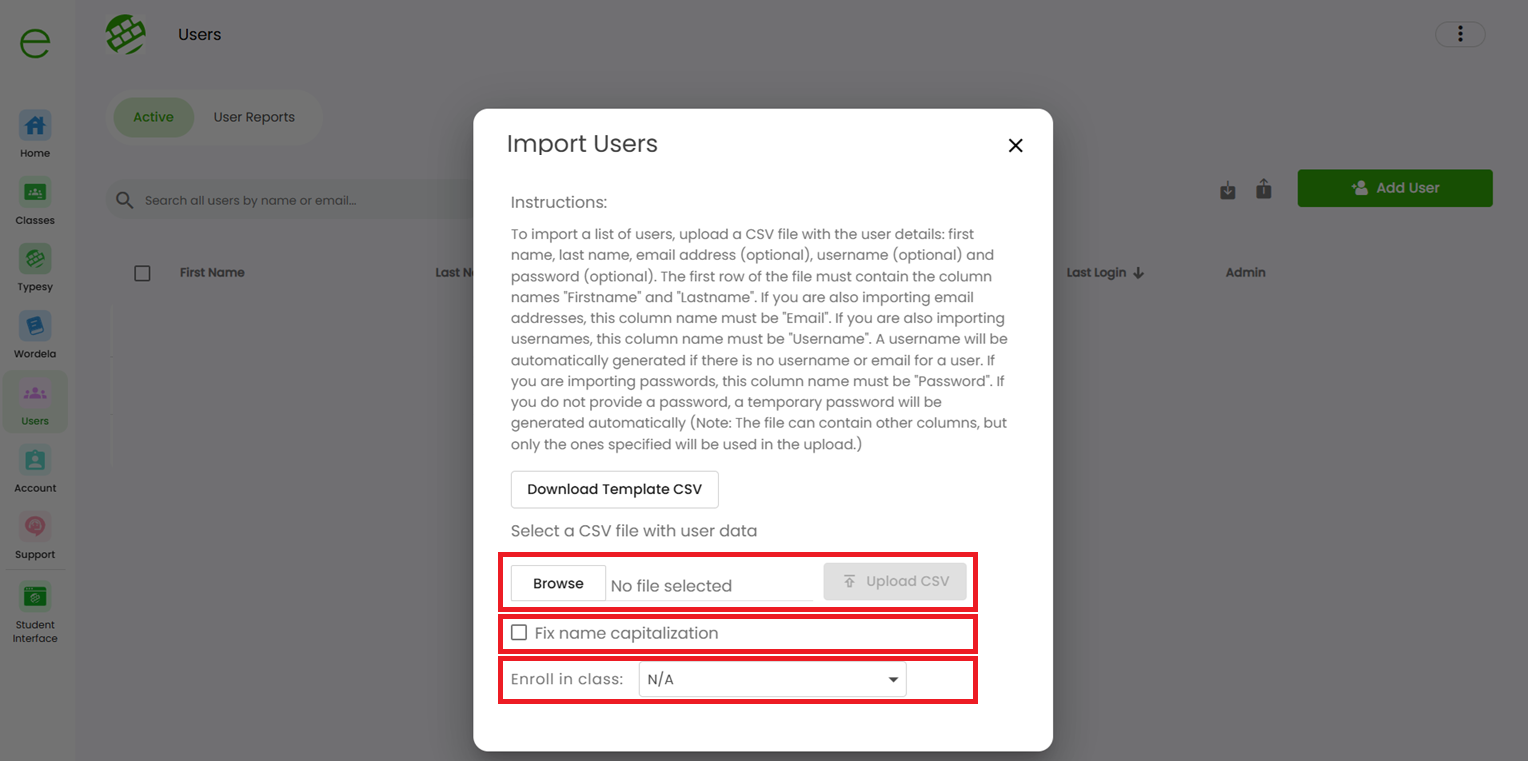Click the download users icon
Viewport: 1528px width, 761px height.
tap(1228, 190)
